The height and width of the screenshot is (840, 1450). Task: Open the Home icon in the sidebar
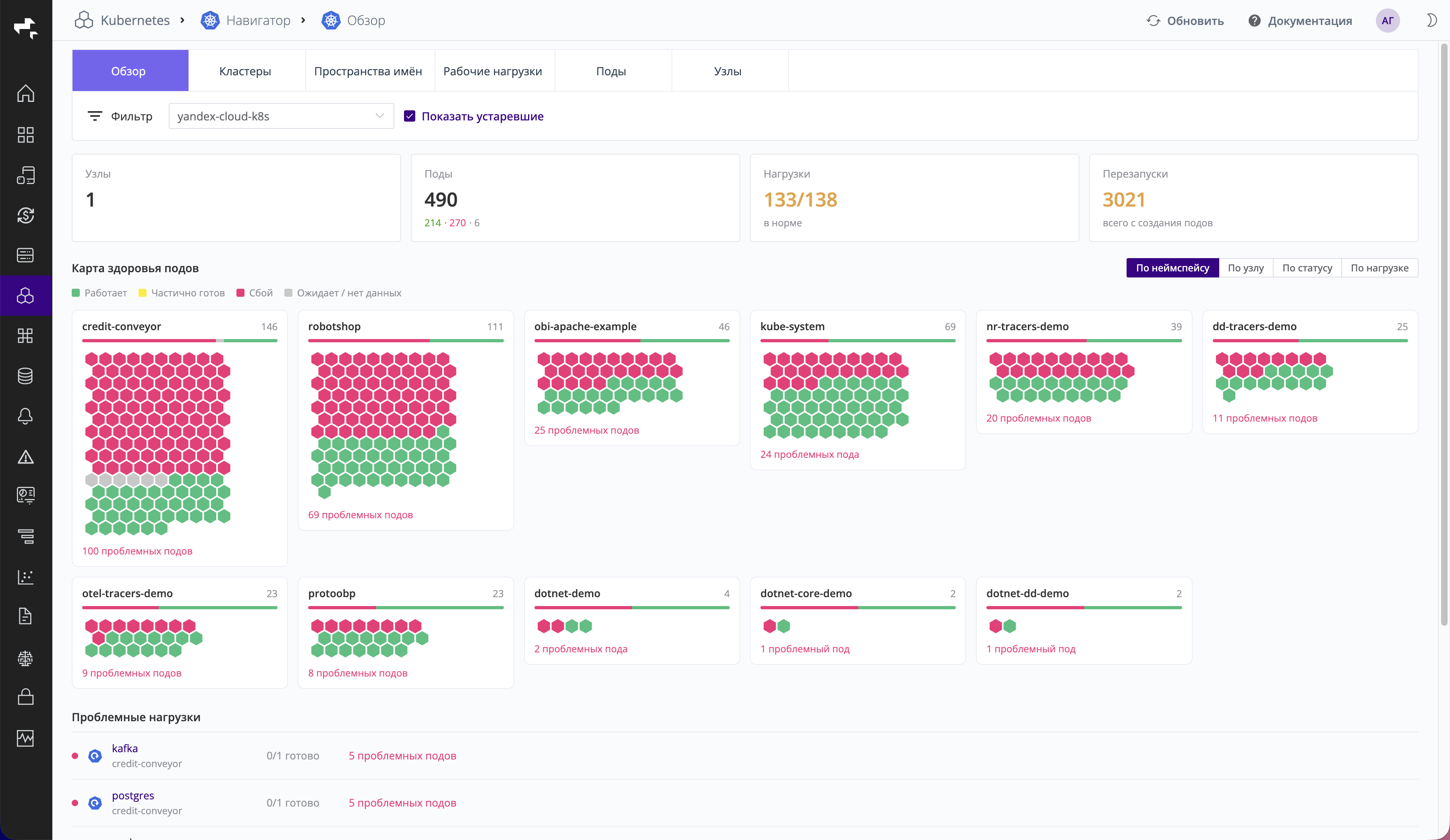[x=25, y=93]
